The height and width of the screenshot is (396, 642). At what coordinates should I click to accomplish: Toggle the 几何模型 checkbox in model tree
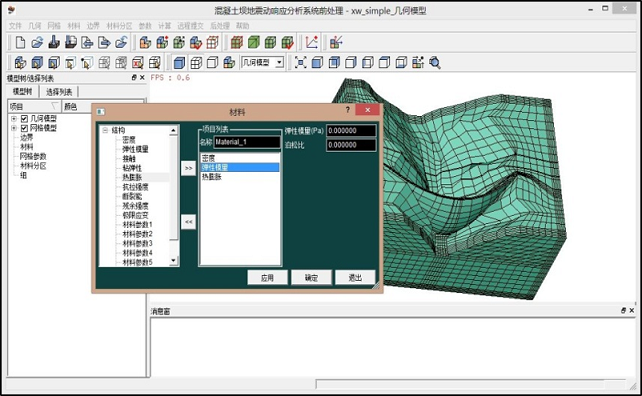coord(25,118)
